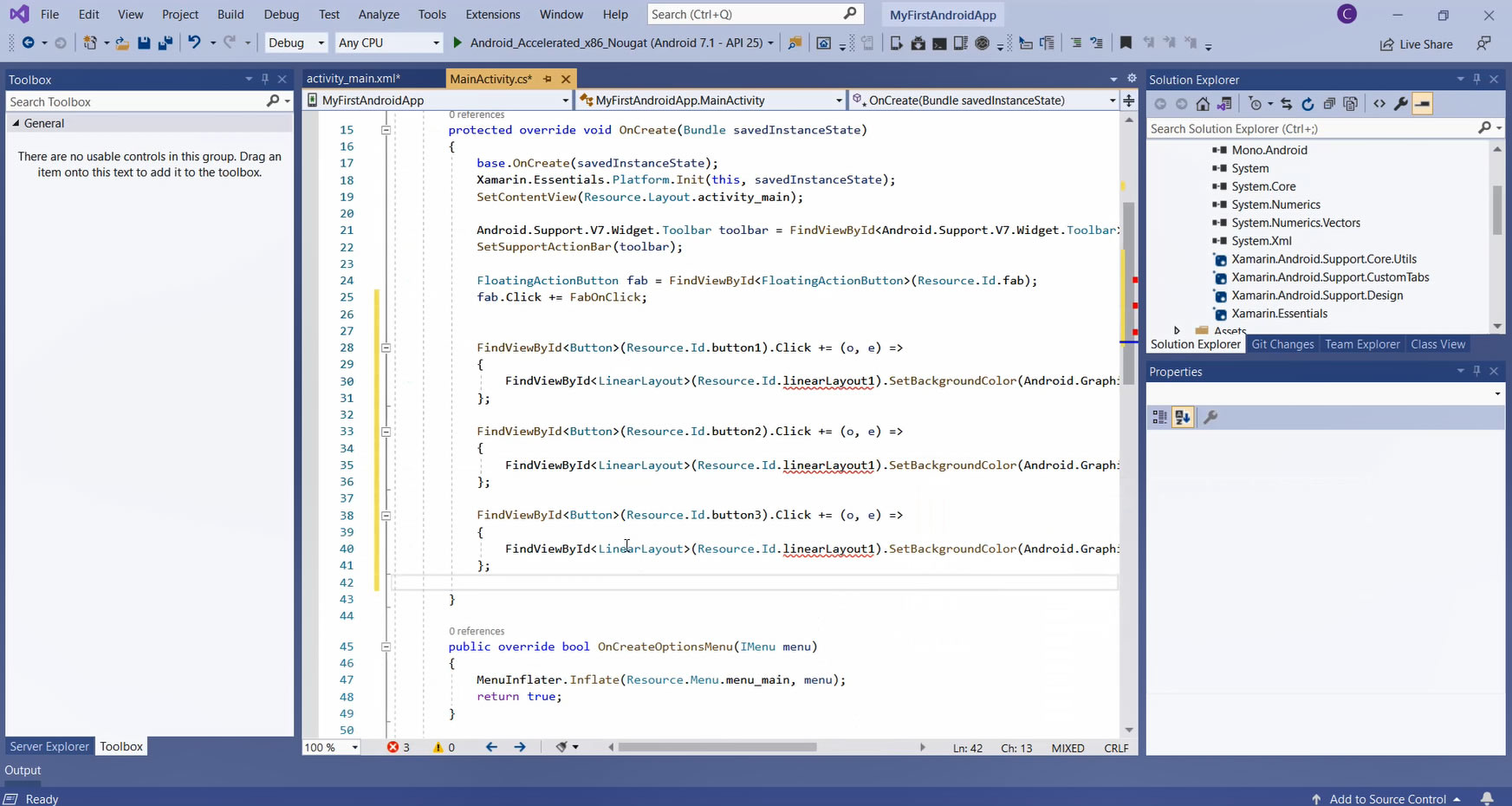
Task: Click the editor's horizontal scrollbar thumb
Action: point(717,747)
